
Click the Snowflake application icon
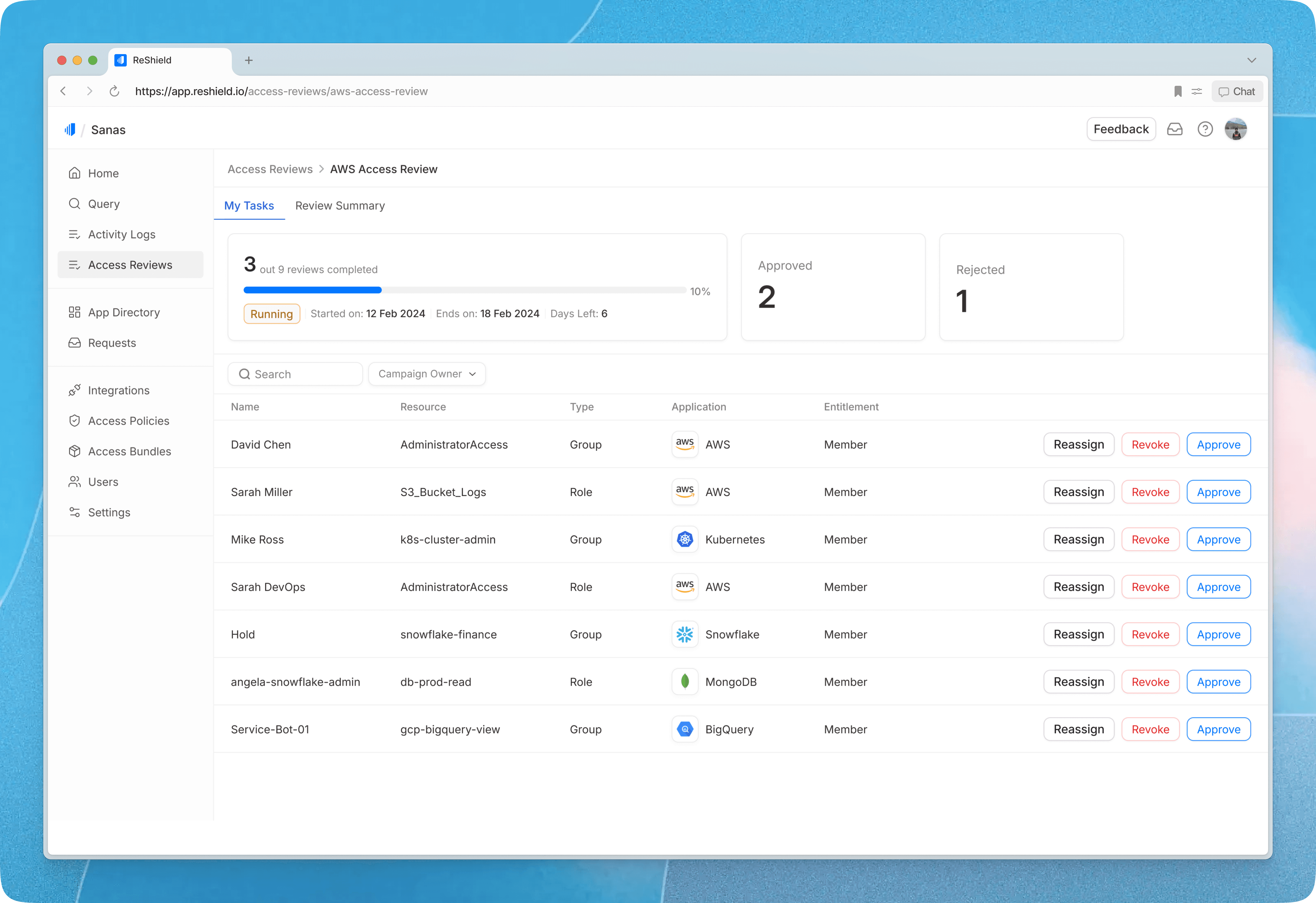685,634
